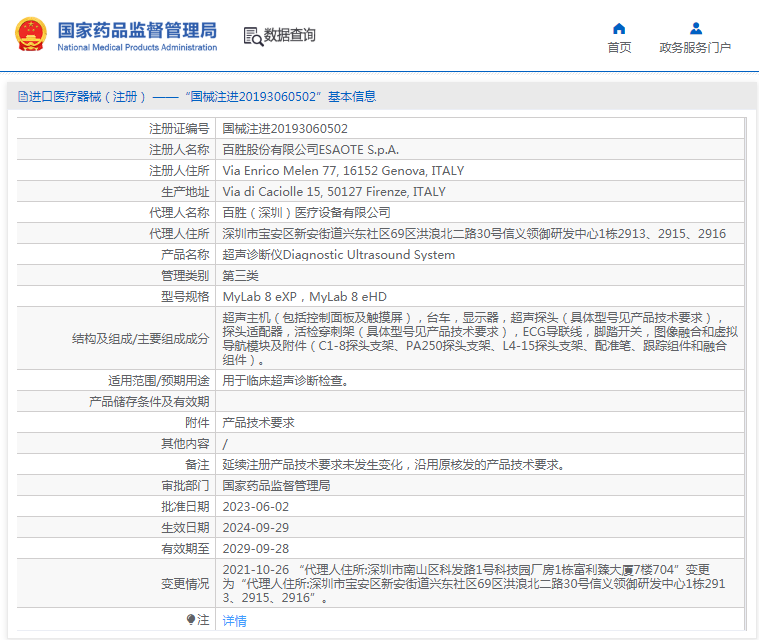Select 结构及组成 description paragraph

point(480,338)
